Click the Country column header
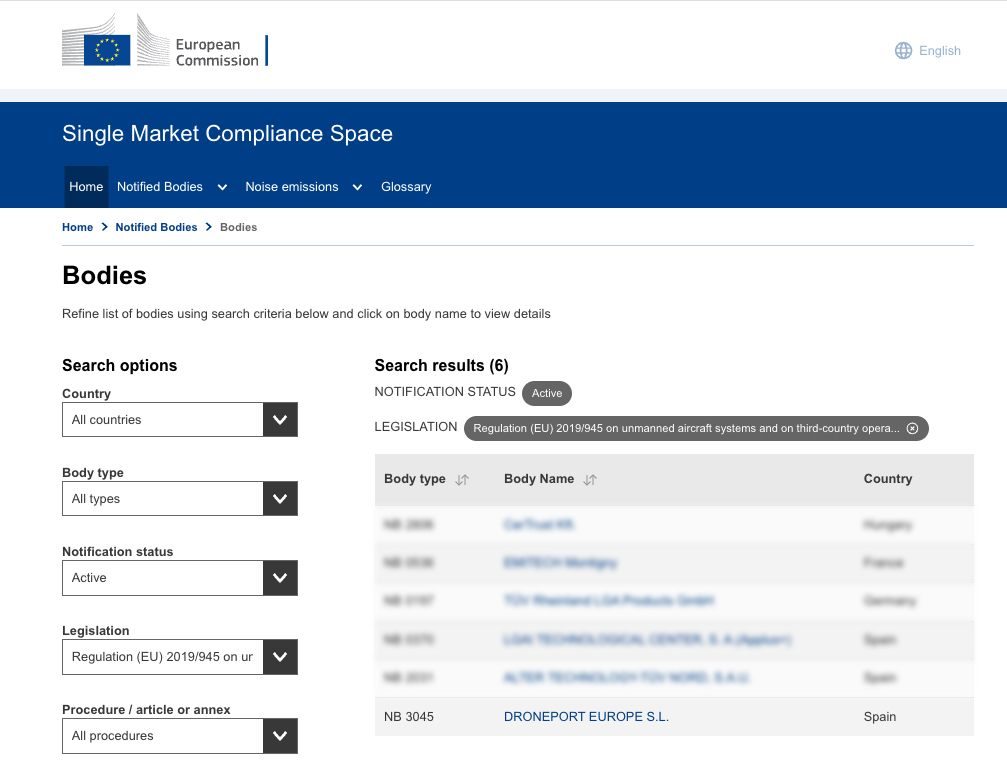 (888, 479)
